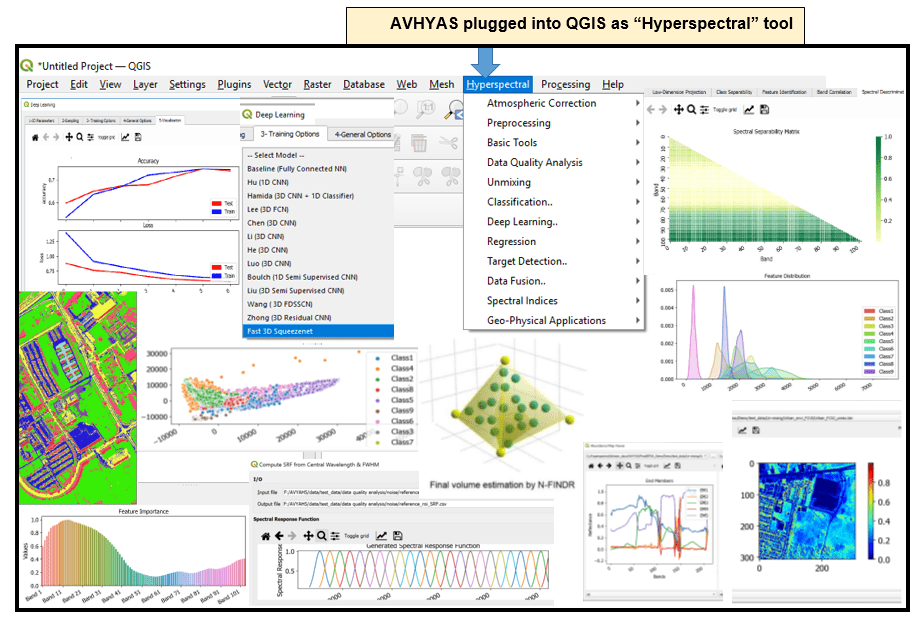Expand the Basic Tools submenu
Image resolution: width=921 pixels, height=618 pixels.
point(554,143)
